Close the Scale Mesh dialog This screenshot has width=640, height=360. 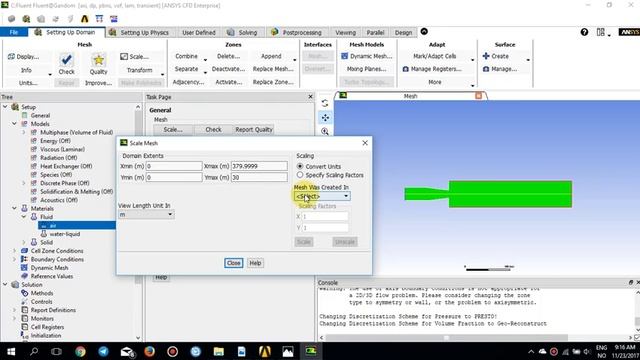tap(365, 142)
